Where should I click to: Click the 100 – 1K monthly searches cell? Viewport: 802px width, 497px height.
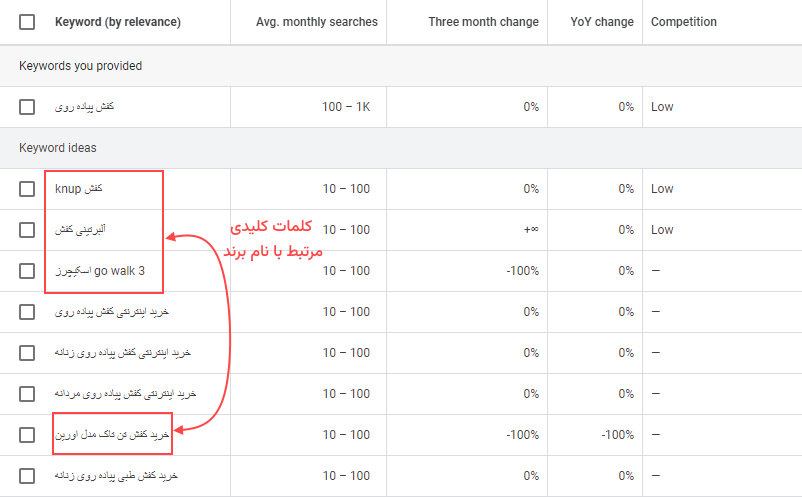[x=346, y=107]
